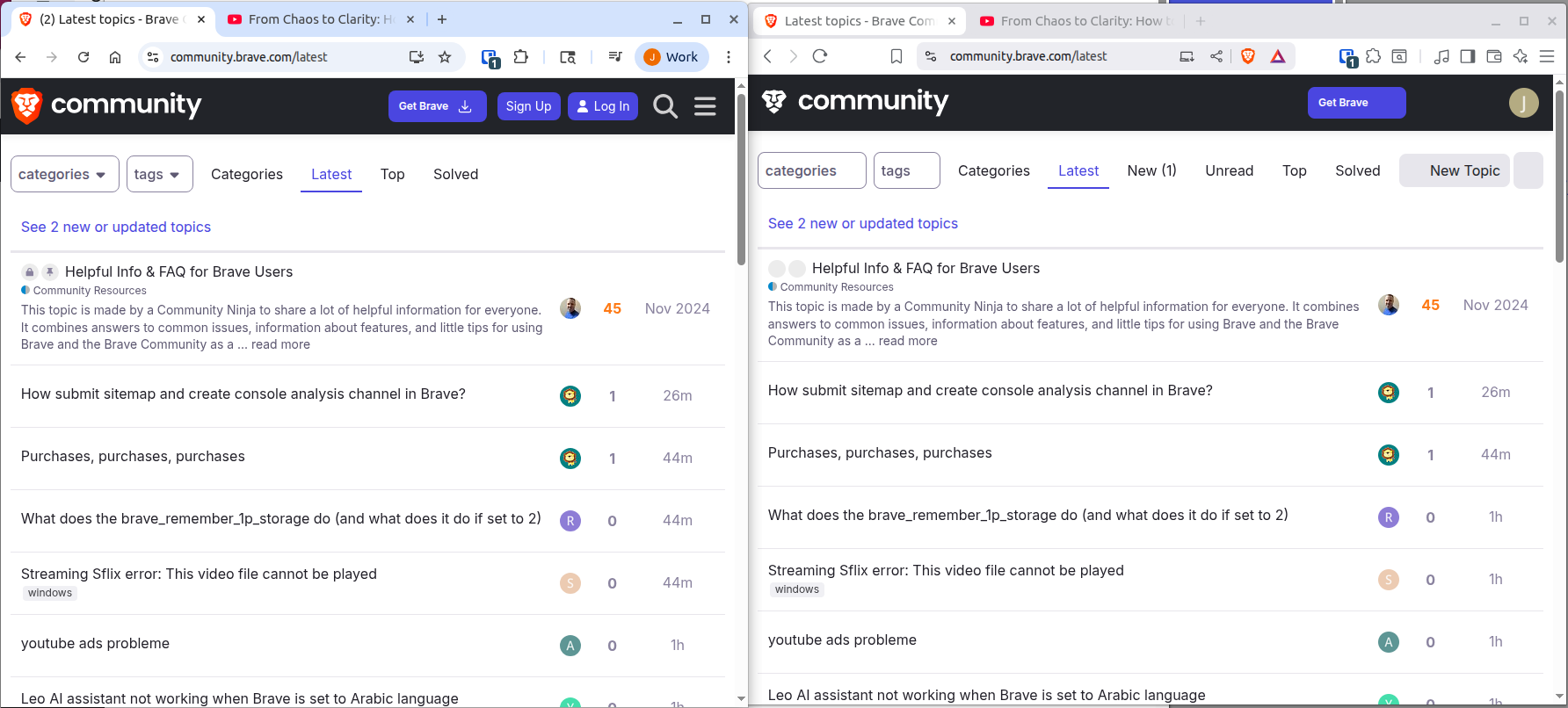Click 'See 2 new or updated topics' in right window
1568x708 pixels.
863,223
